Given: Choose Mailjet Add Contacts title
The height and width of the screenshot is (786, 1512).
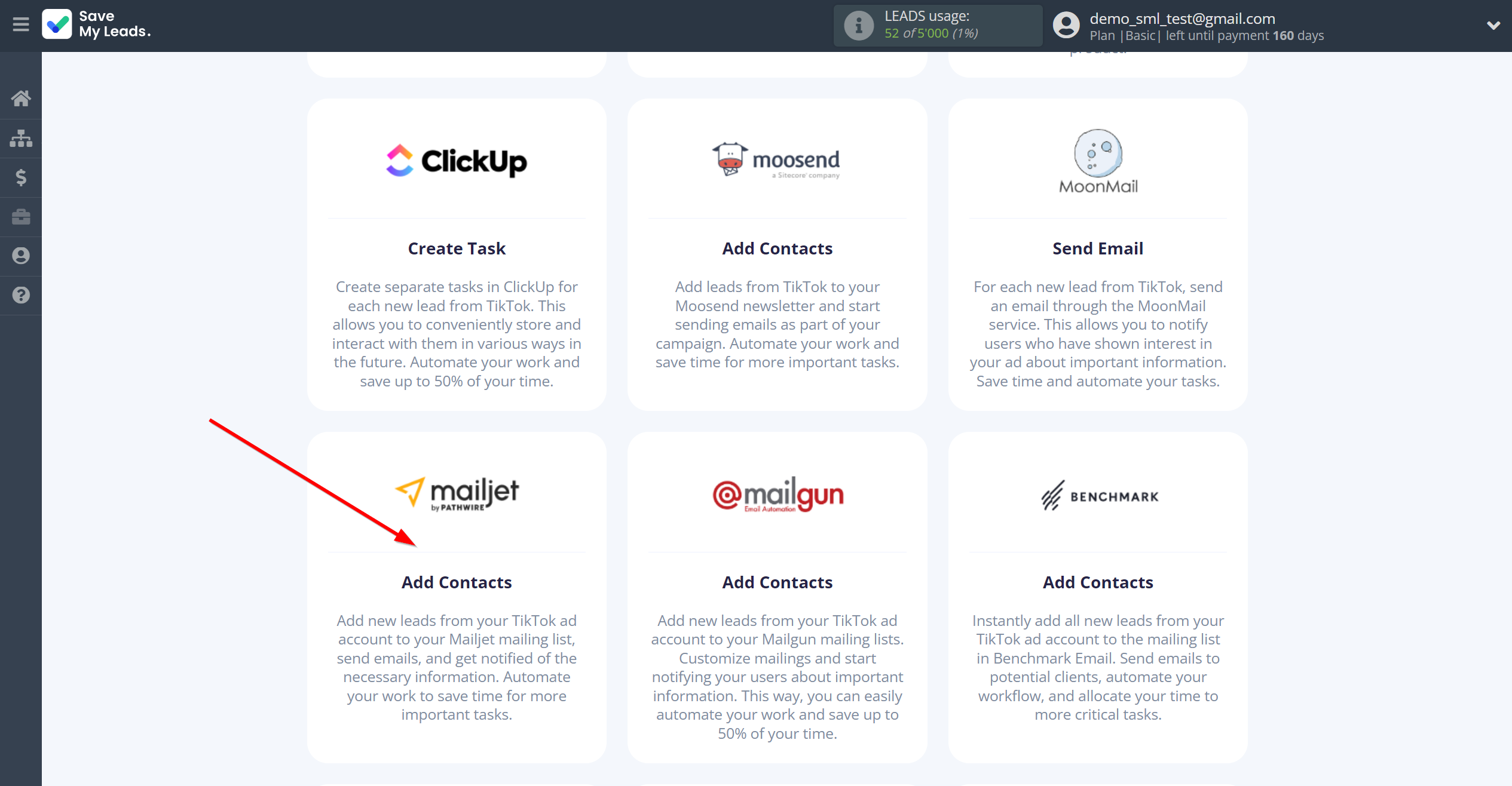Looking at the screenshot, I should click(x=457, y=582).
